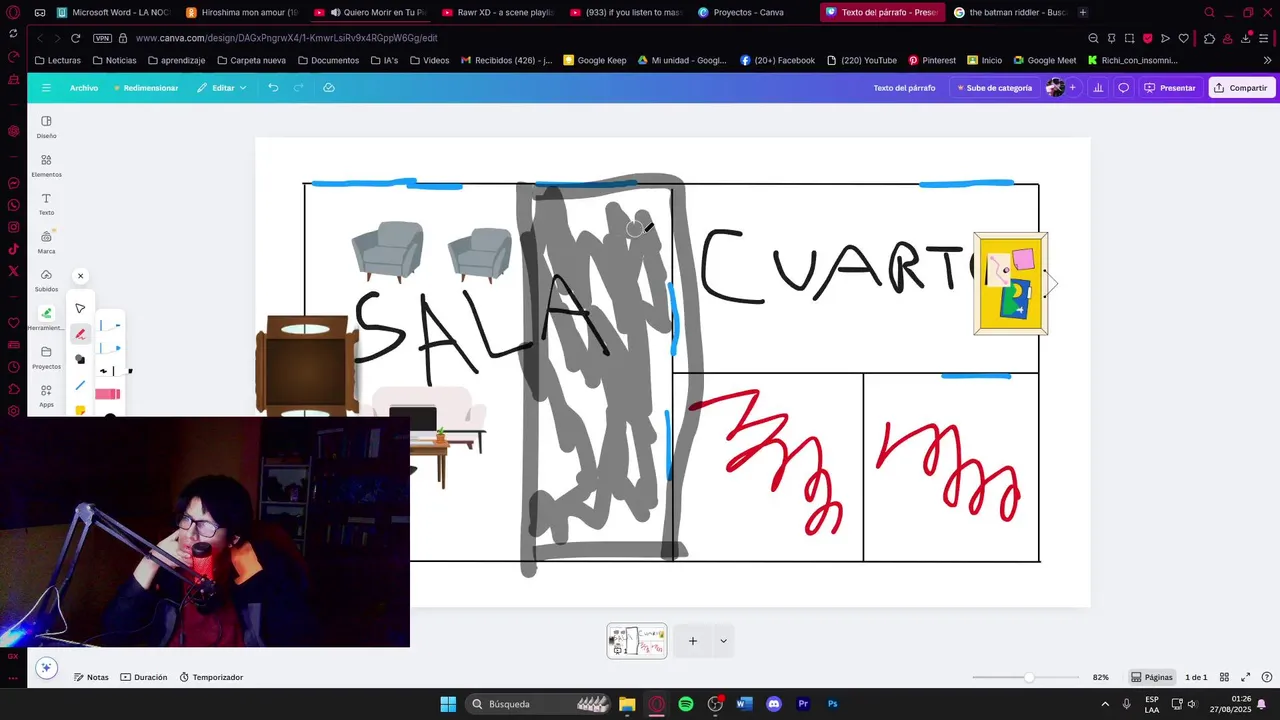Screen dimensions: 1280x720
Task: Open the Subidos uploads panel
Action: click(x=46, y=281)
